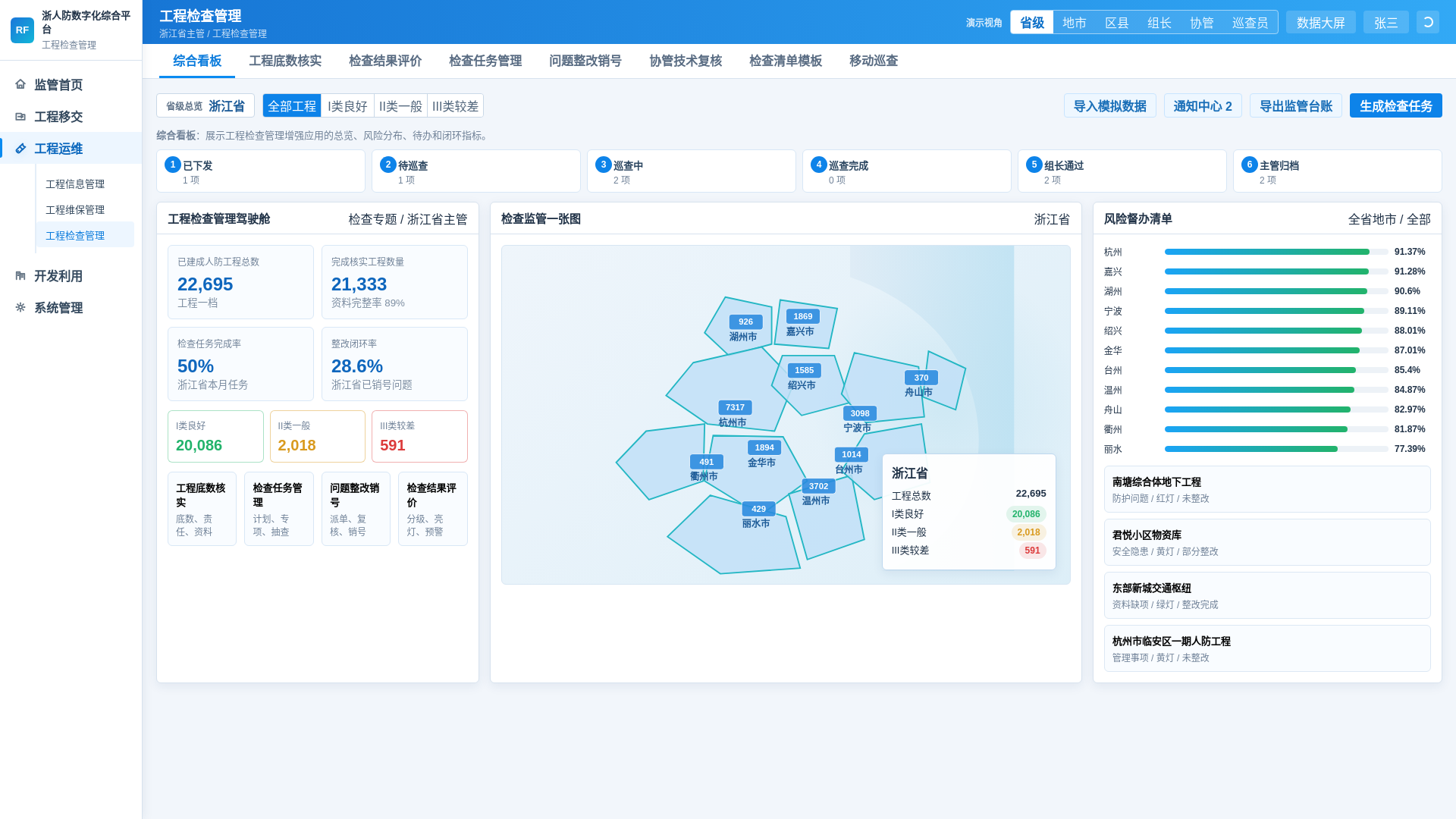Click the 开发利用 building icon
Screen dimensions: 1456x819
(x=20, y=275)
